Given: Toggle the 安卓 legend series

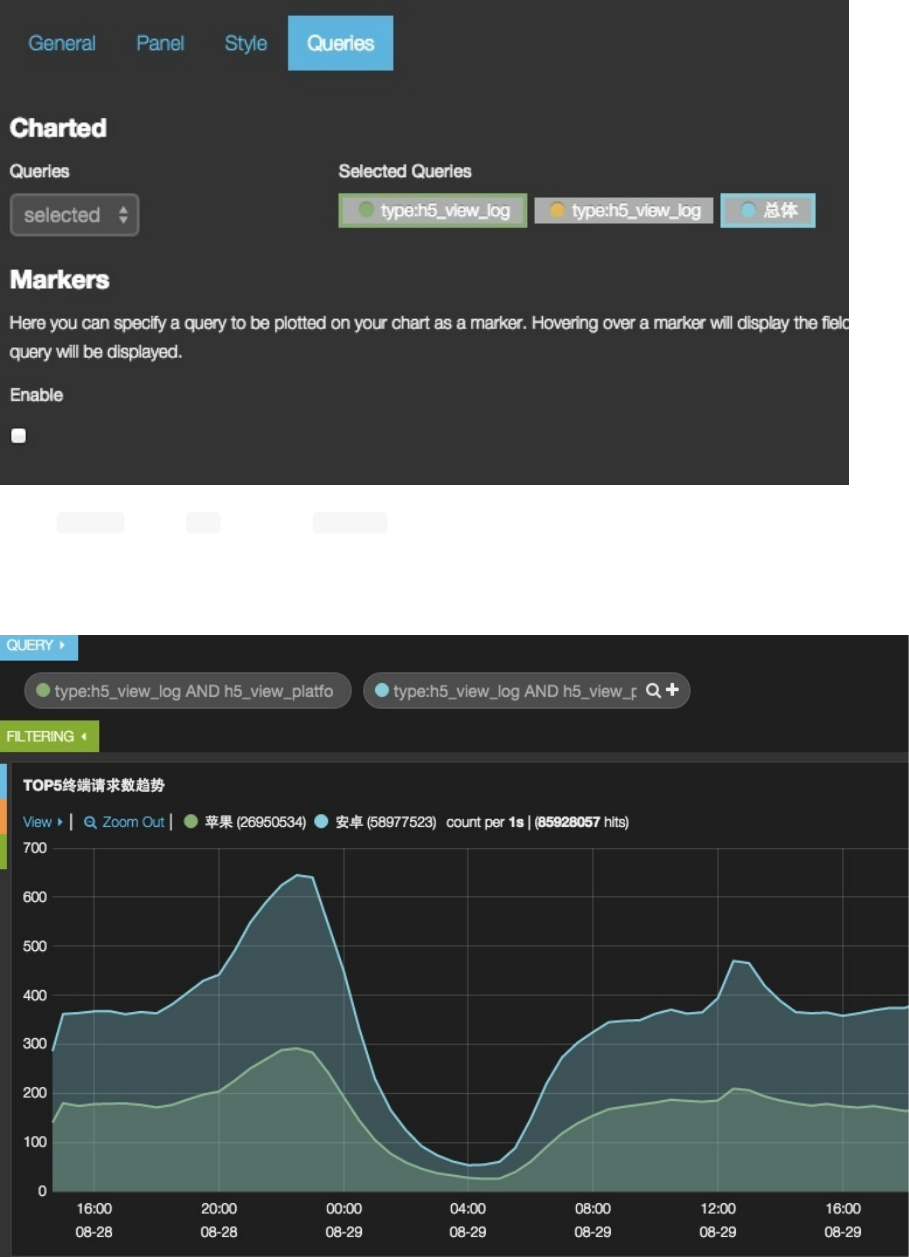Looking at the screenshot, I should coord(376,822).
